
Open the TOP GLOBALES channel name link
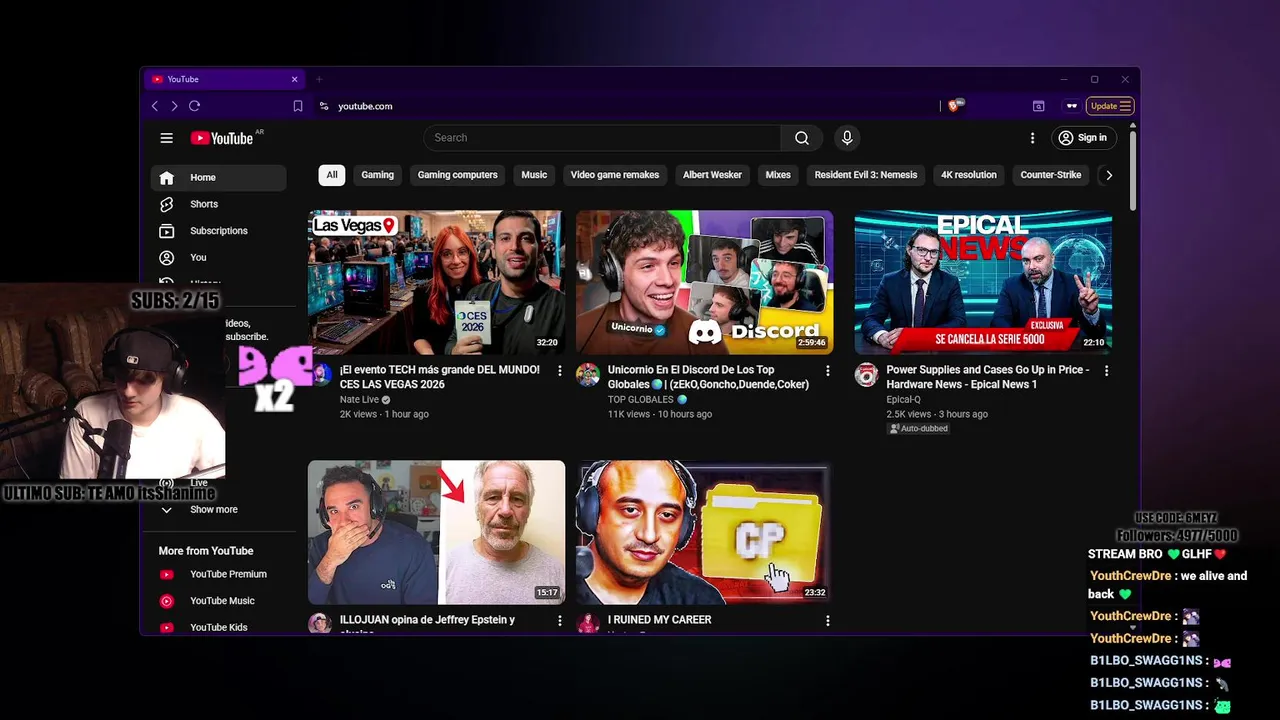[641, 400]
